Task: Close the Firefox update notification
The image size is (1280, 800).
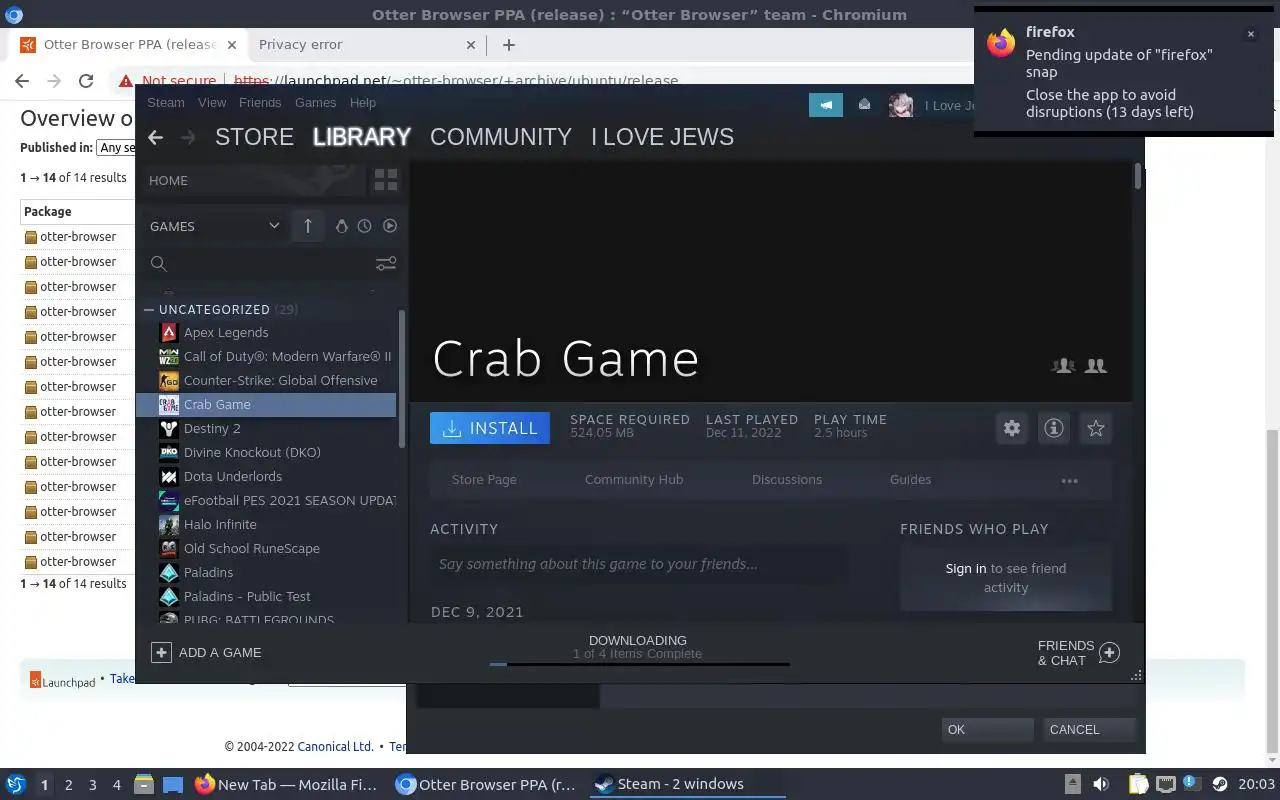Action: [x=1250, y=34]
